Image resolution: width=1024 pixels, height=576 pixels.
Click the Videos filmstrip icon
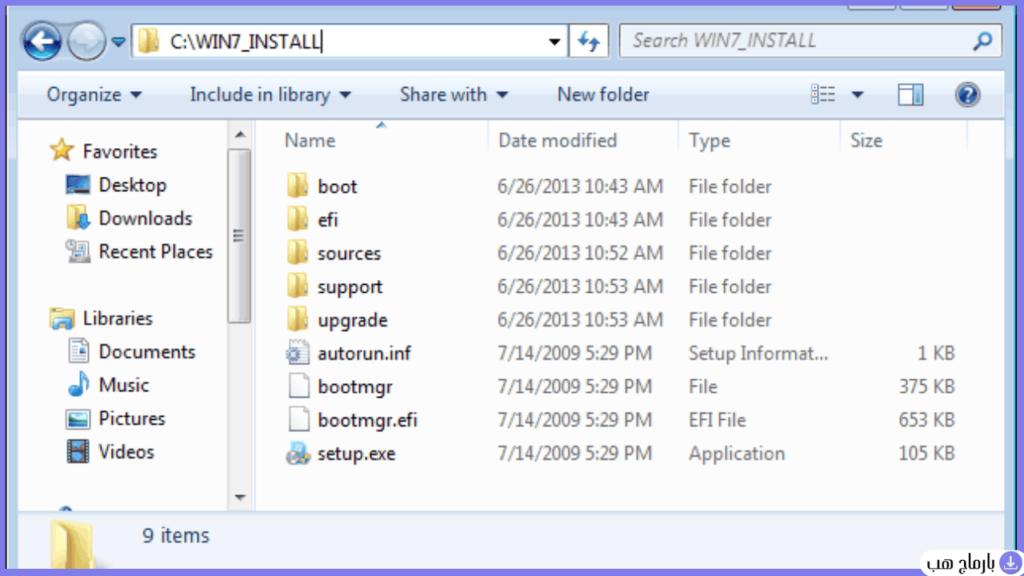tap(78, 451)
